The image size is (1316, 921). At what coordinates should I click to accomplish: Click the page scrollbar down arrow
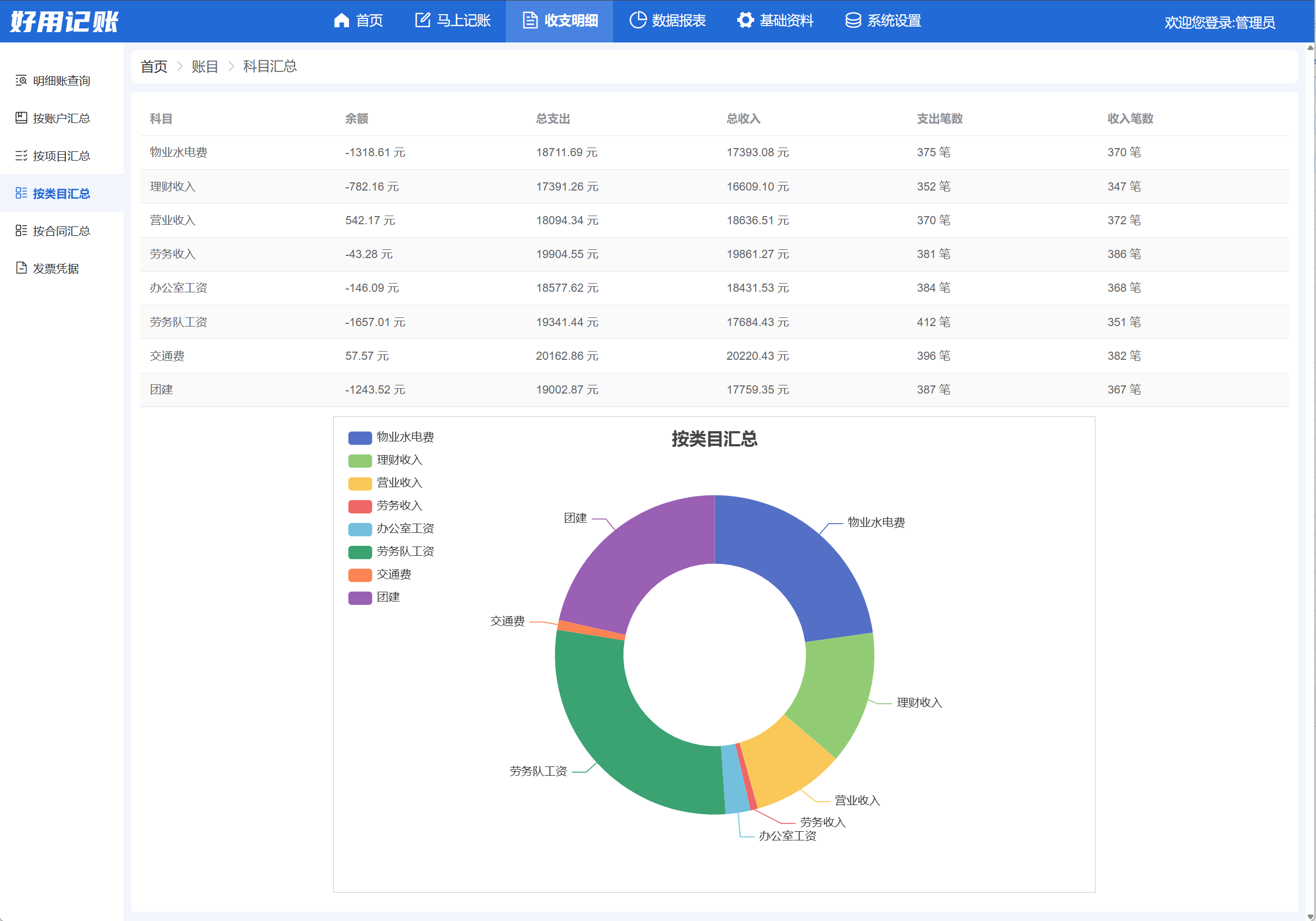(x=1310, y=917)
